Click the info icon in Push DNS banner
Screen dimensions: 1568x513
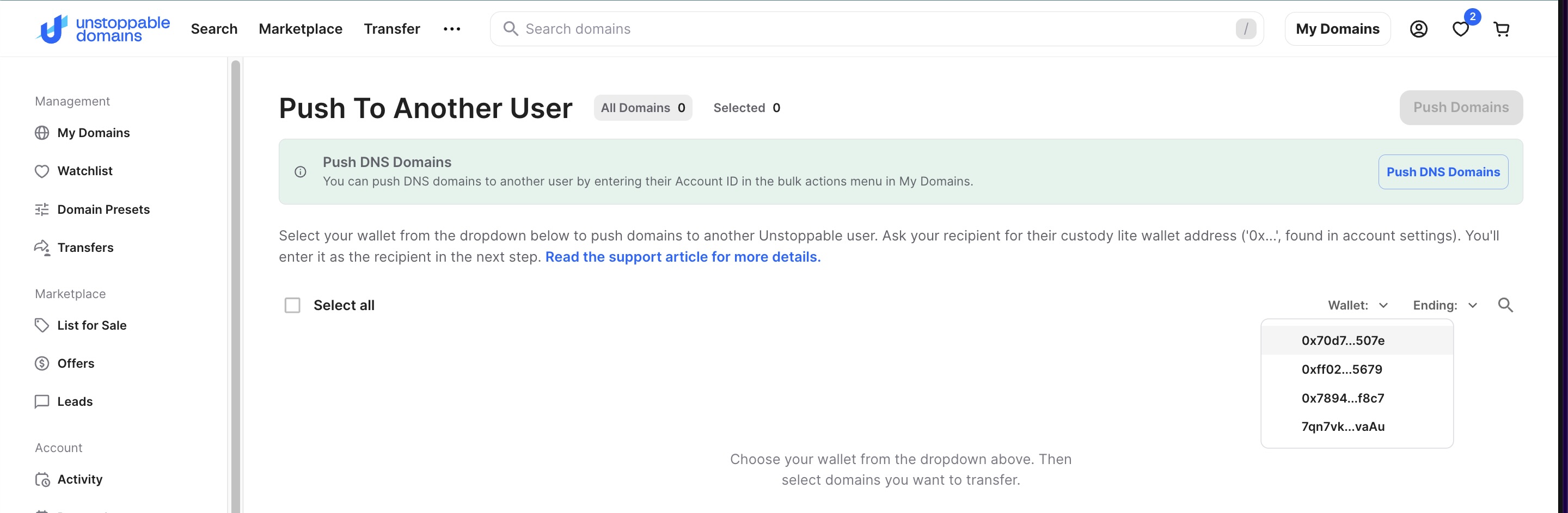pos(300,171)
